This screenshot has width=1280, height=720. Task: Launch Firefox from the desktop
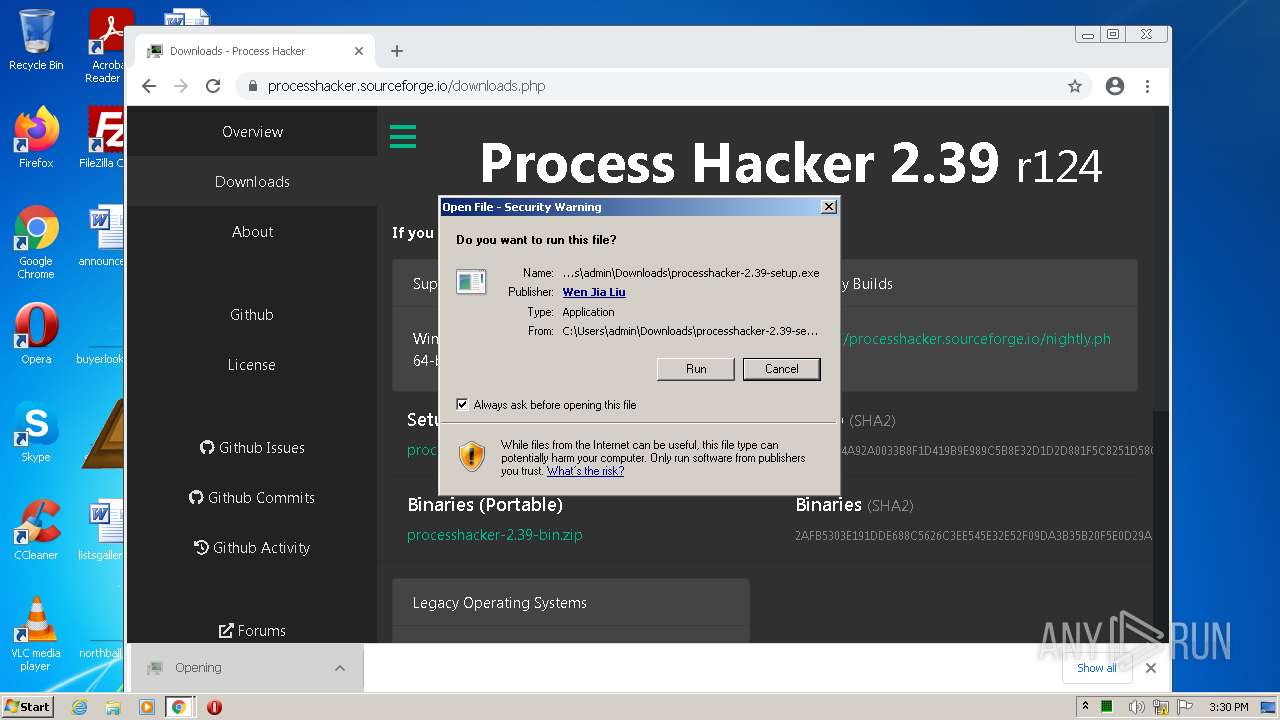(x=36, y=137)
